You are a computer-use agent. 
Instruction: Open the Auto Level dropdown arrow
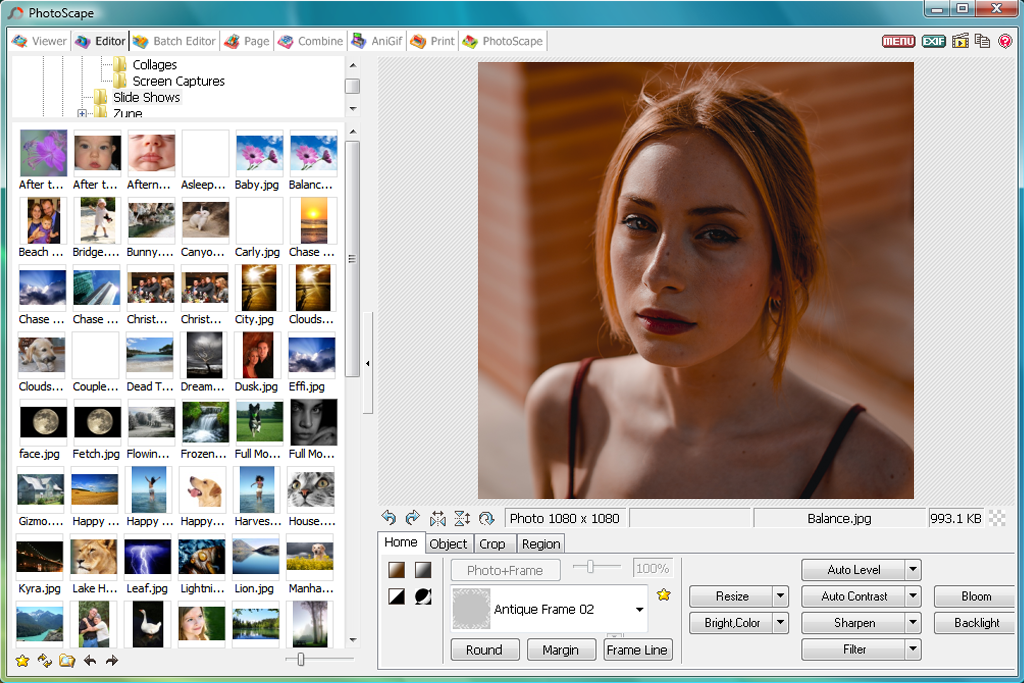pos(913,569)
